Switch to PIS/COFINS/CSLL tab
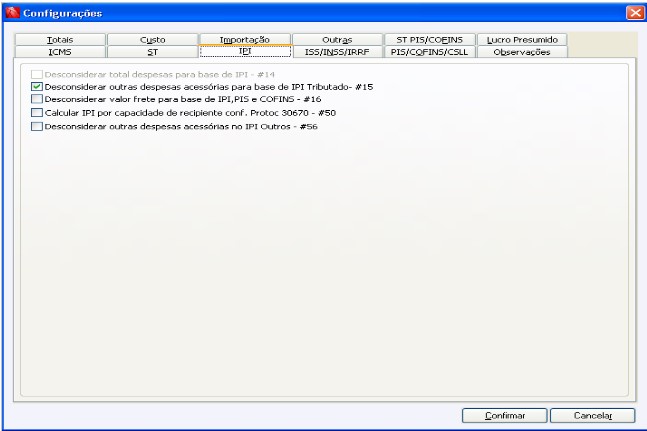This screenshot has height=431, width=647. pos(430,52)
